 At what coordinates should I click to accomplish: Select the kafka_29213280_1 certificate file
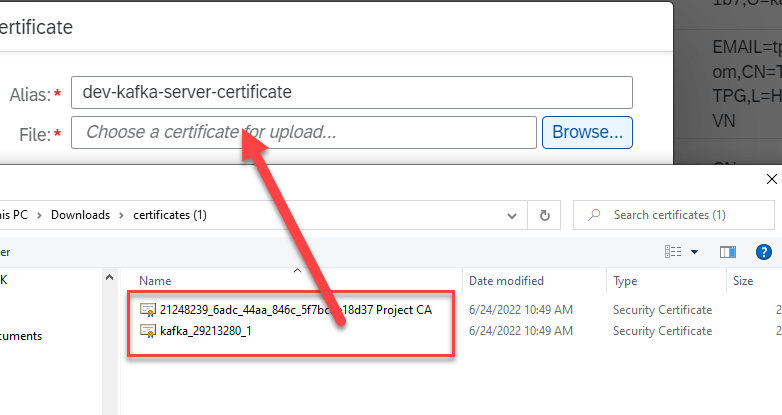[206, 331]
